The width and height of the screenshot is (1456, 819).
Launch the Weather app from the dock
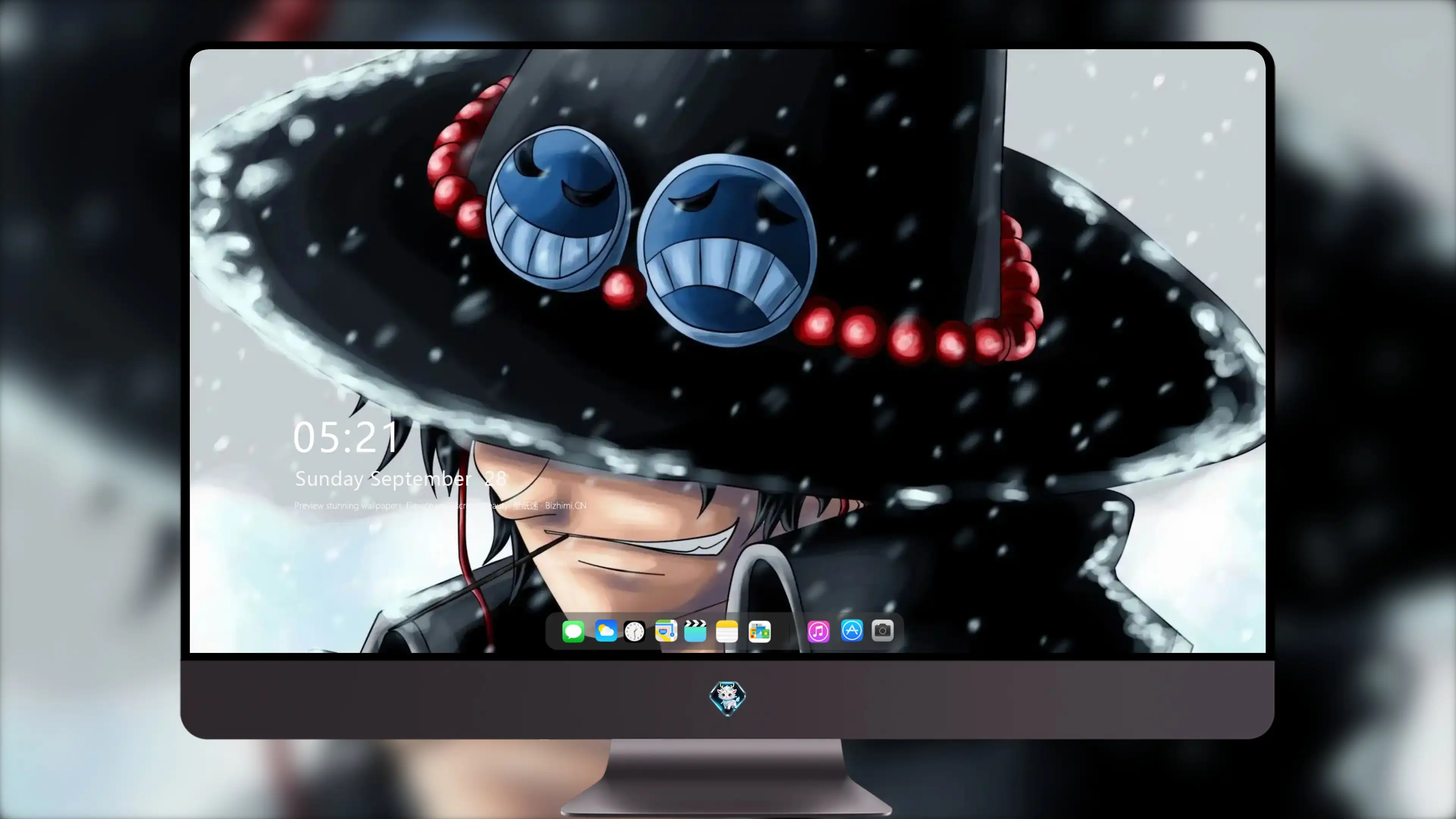click(x=606, y=631)
